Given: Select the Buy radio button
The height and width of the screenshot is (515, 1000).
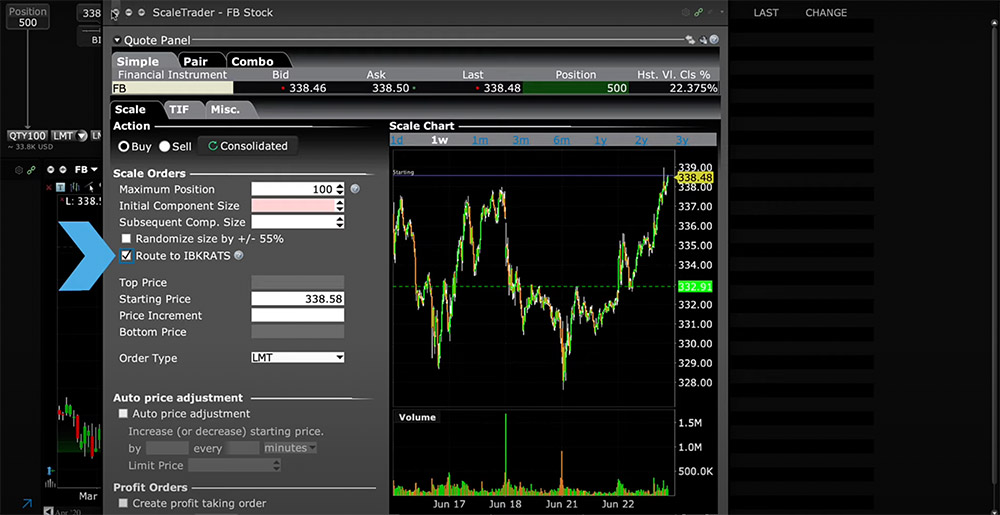Looking at the screenshot, I should click(x=125, y=146).
